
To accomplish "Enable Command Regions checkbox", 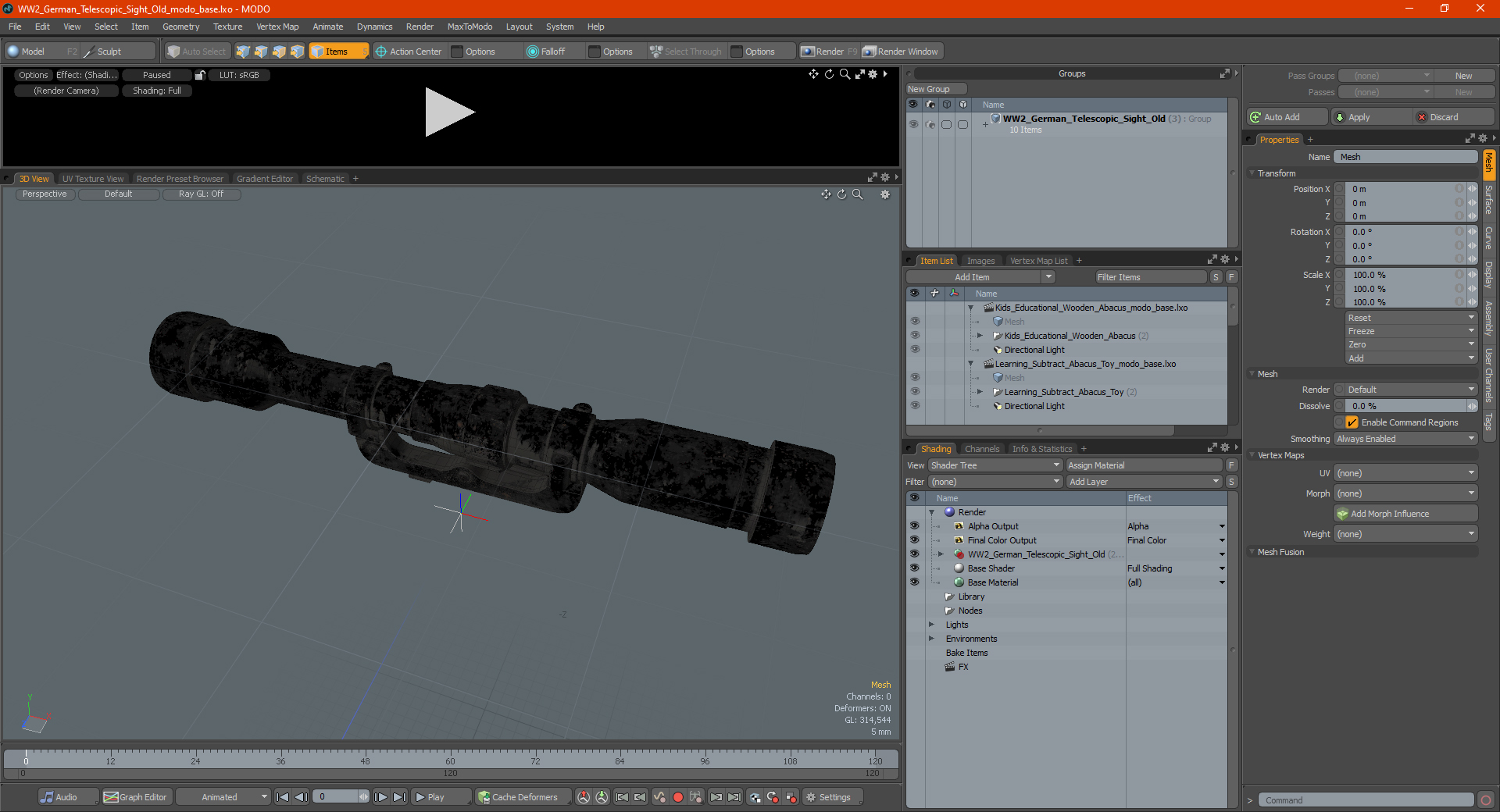I will 1352,422.
